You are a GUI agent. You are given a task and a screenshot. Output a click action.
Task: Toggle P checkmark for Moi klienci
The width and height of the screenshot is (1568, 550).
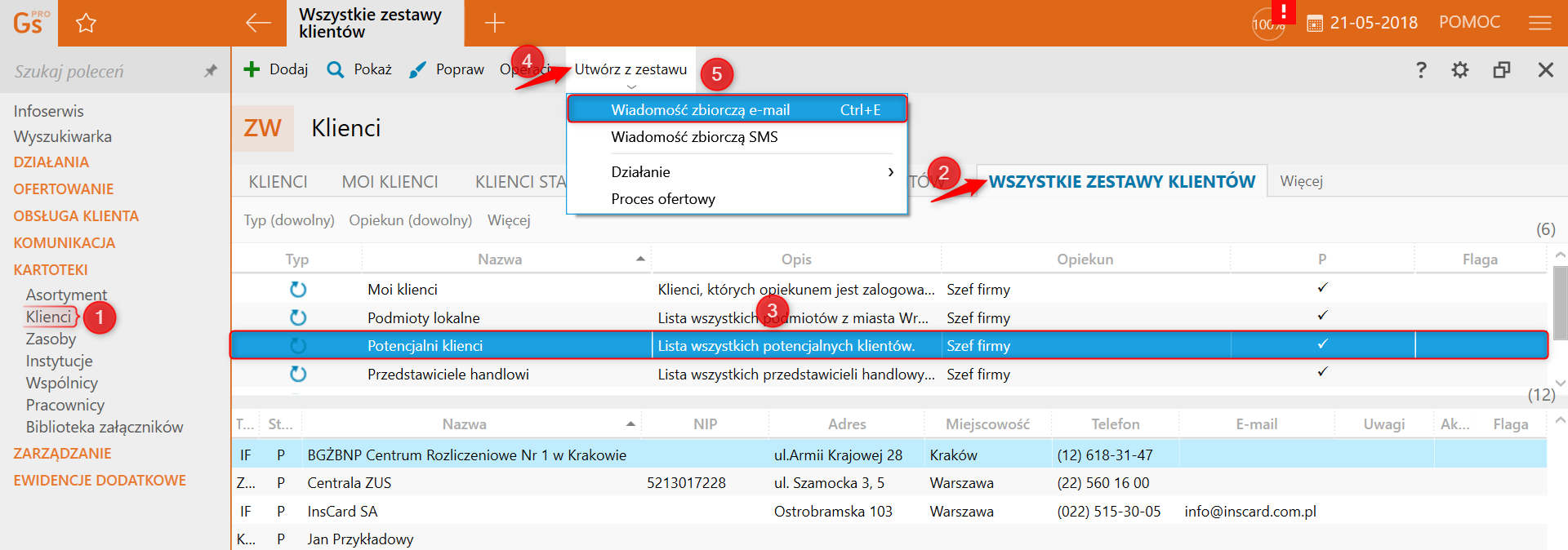1322,287
